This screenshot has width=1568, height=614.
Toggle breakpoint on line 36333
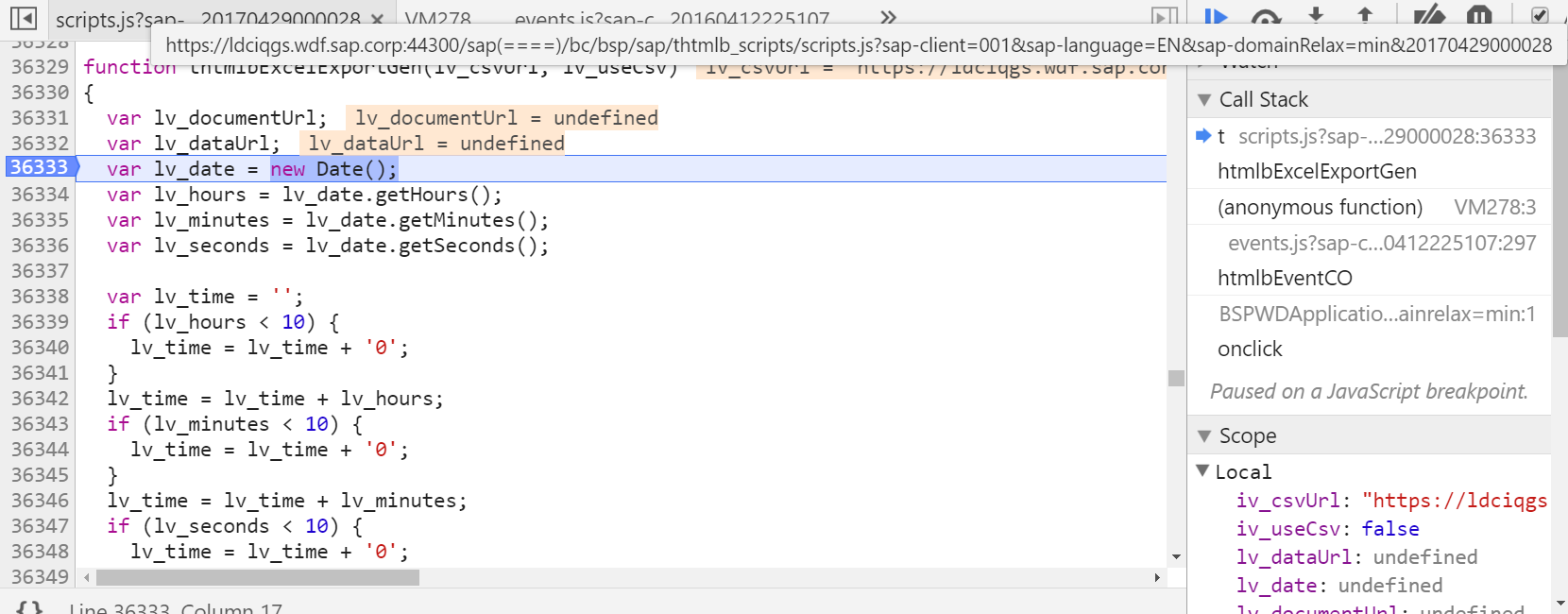(40, 168)
